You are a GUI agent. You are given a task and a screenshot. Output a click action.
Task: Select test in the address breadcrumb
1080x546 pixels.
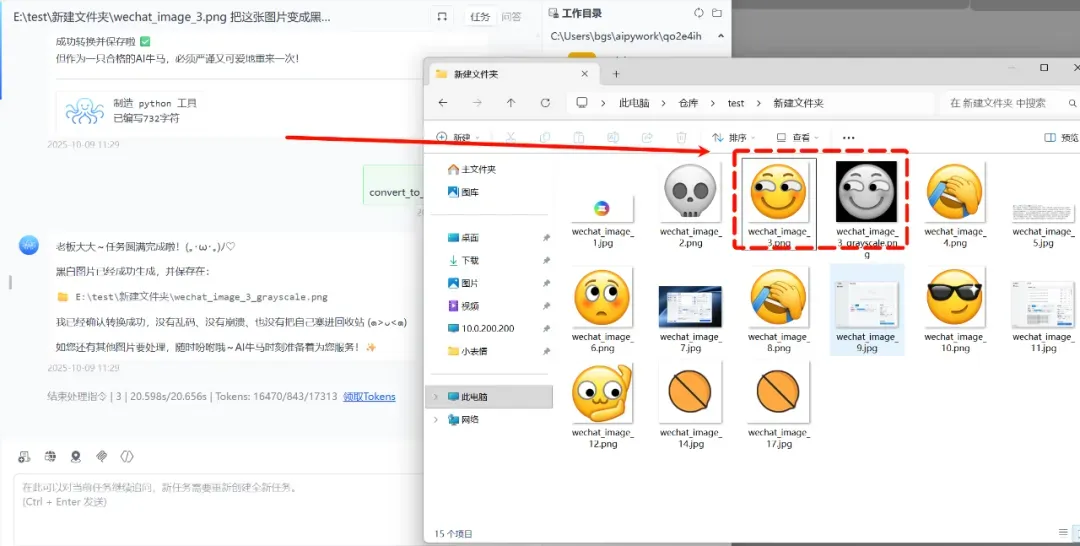[x=736, y=103]
